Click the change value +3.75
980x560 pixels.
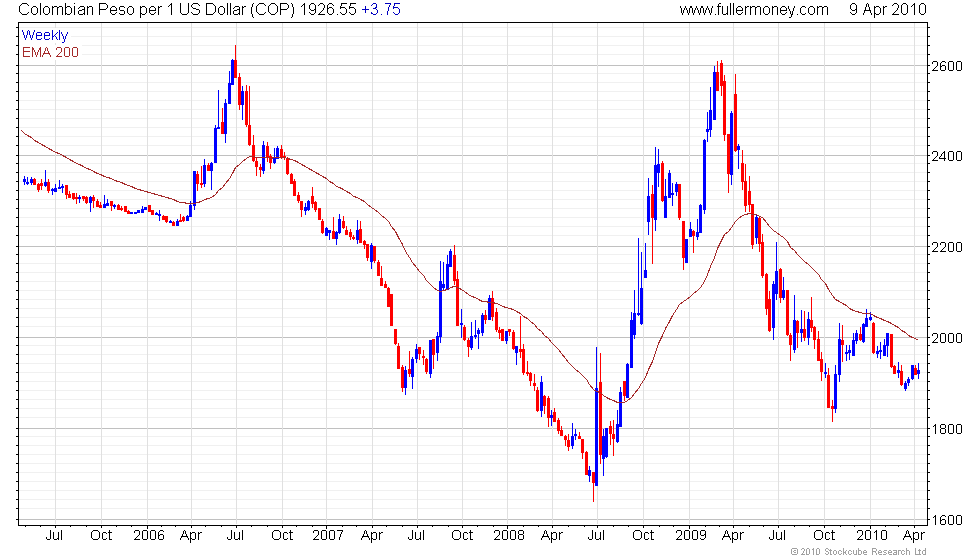381,10
